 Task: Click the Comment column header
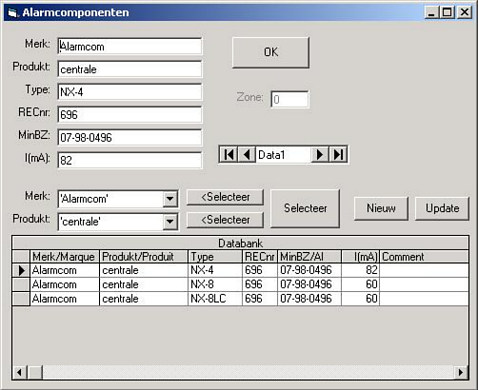(424, 257)
